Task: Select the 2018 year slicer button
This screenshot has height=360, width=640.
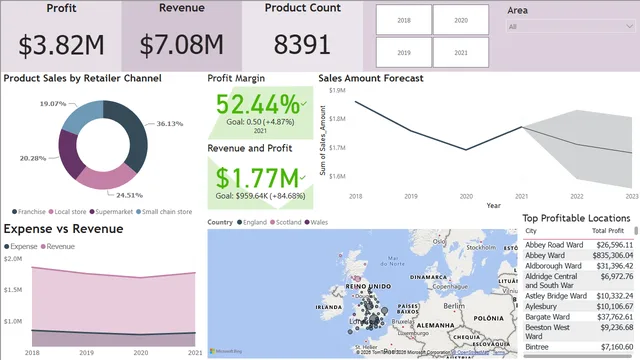Action: 404,20
